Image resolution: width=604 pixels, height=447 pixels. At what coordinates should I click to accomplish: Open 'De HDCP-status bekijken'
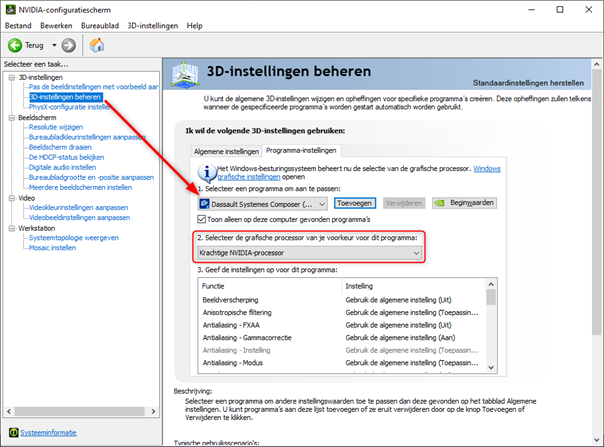coord(66,157)
